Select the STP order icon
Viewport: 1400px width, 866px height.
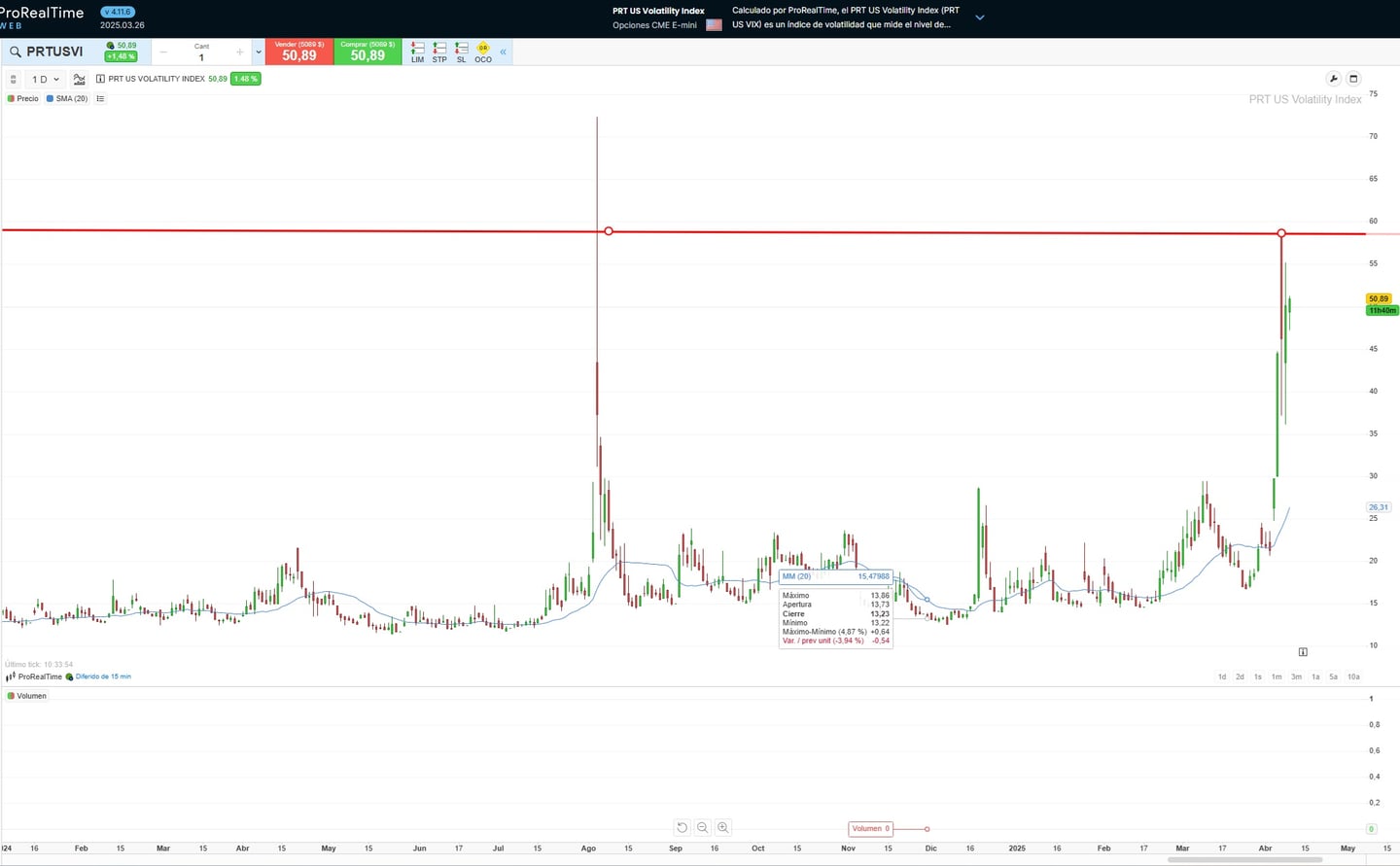(x=439, y=52)
